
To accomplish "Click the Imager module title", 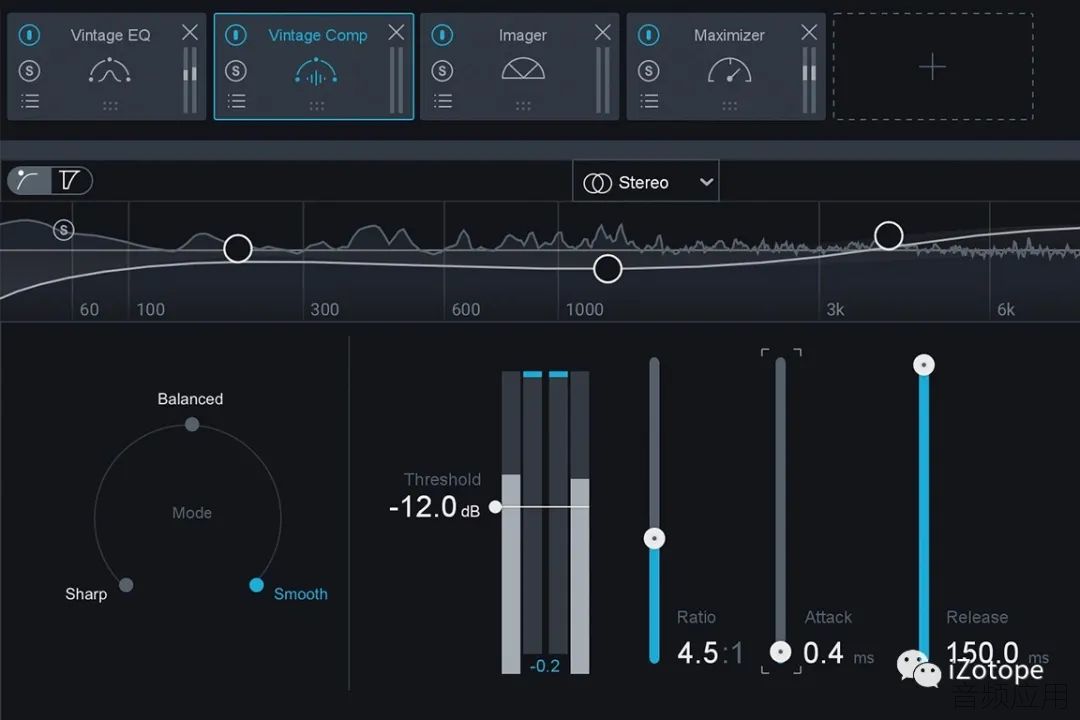I will point(523,35).
